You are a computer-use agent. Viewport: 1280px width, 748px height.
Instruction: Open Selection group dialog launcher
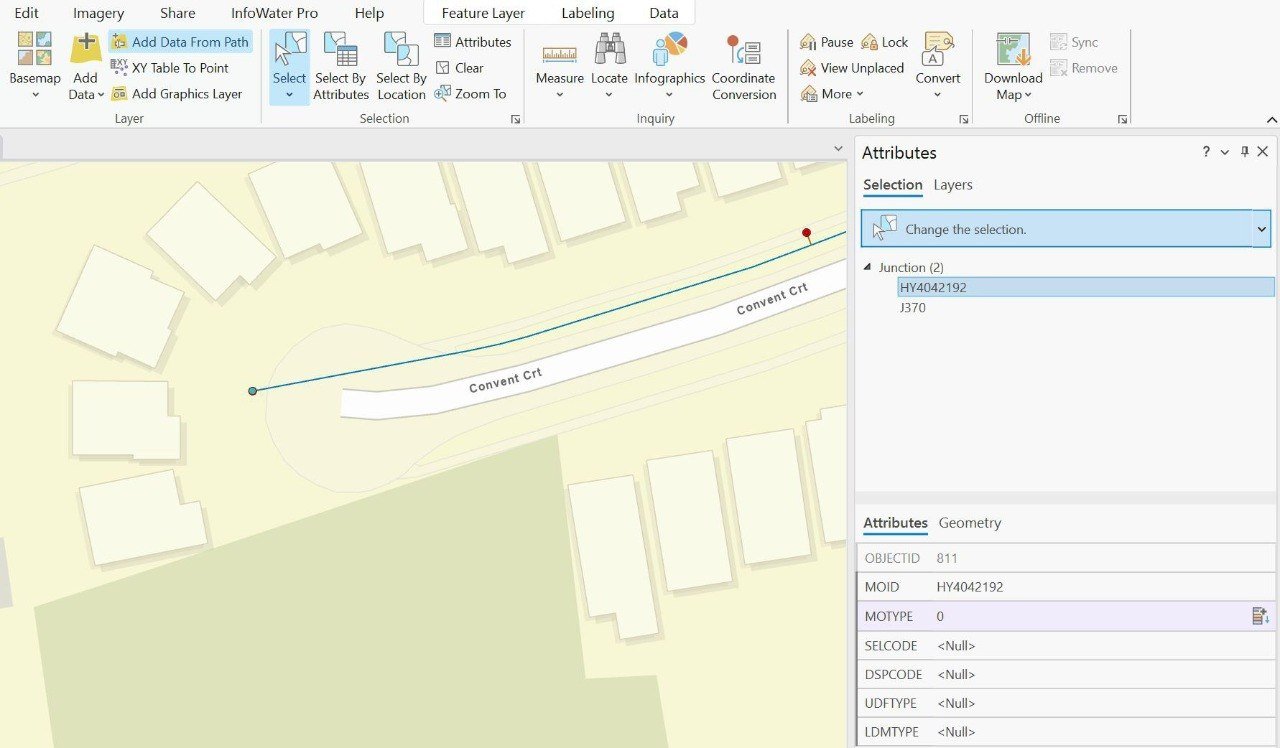(x=515, y=119)
